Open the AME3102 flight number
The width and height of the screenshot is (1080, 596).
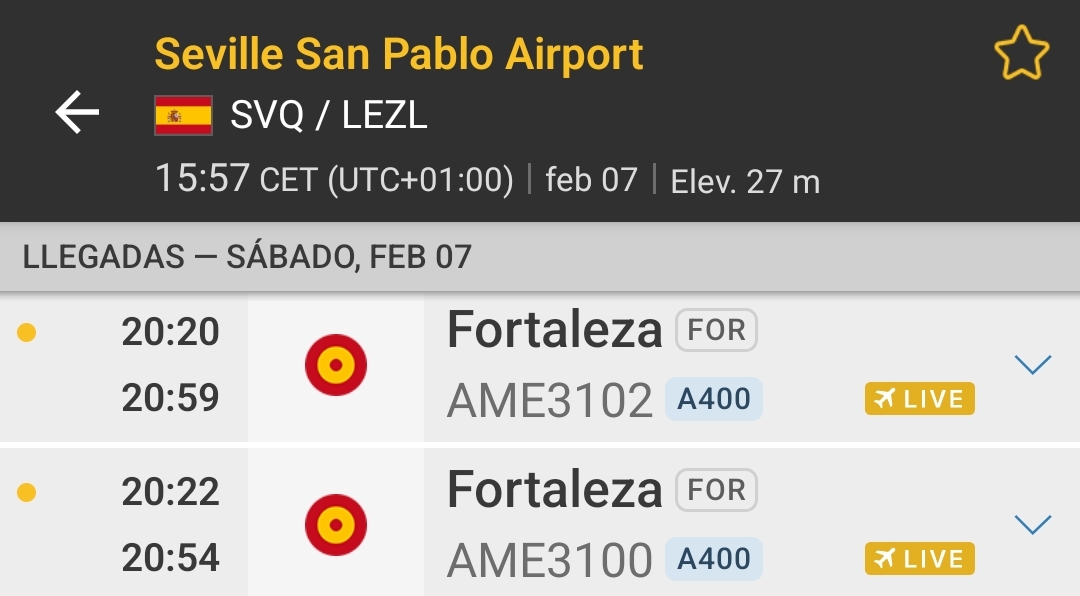(549, 400)
